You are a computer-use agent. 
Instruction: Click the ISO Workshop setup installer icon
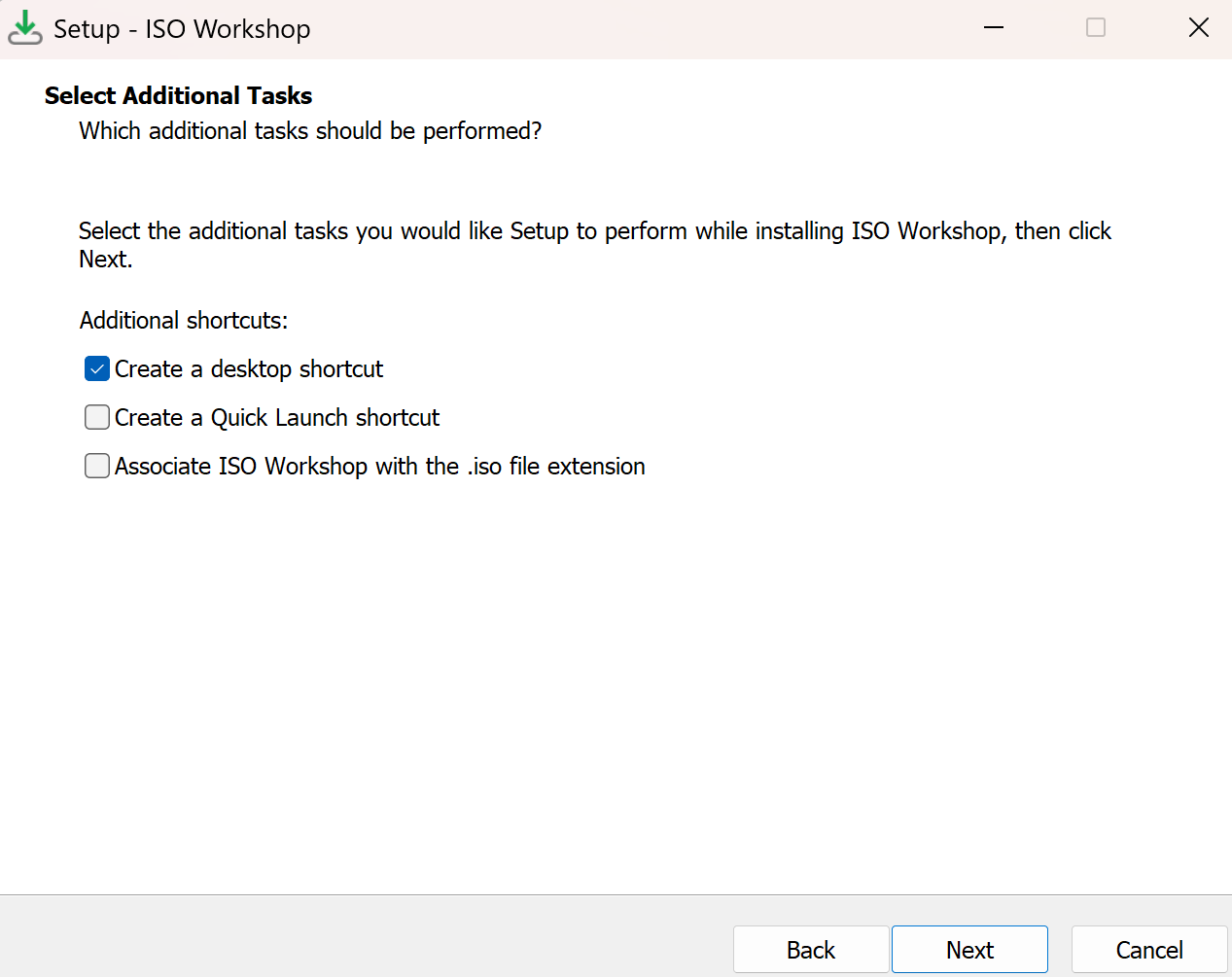point(24,28)
